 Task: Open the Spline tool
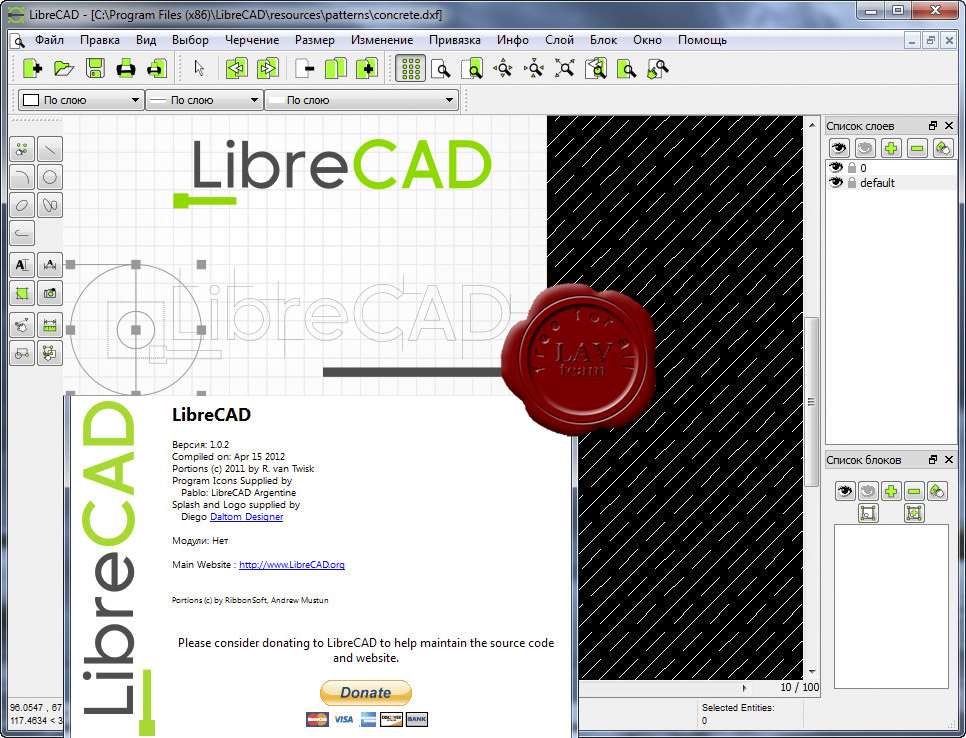tap(50, 205)
